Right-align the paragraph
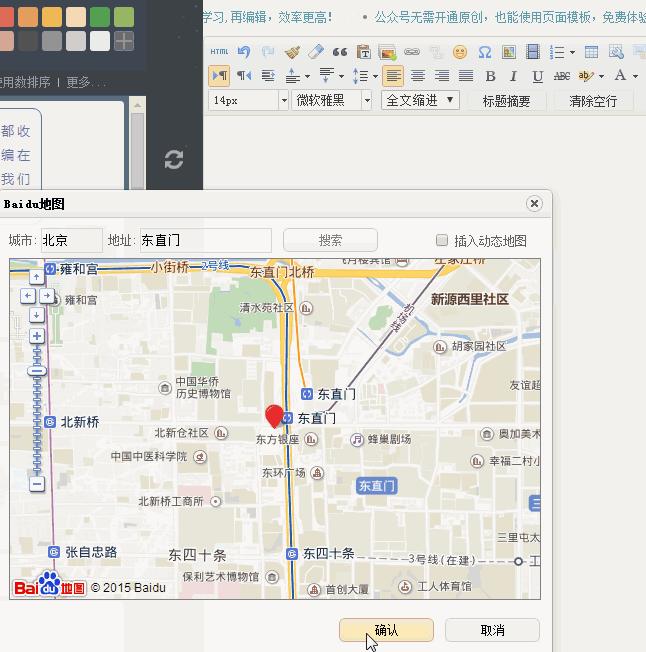This screenshot has width=646, height=652. (441, 76)
